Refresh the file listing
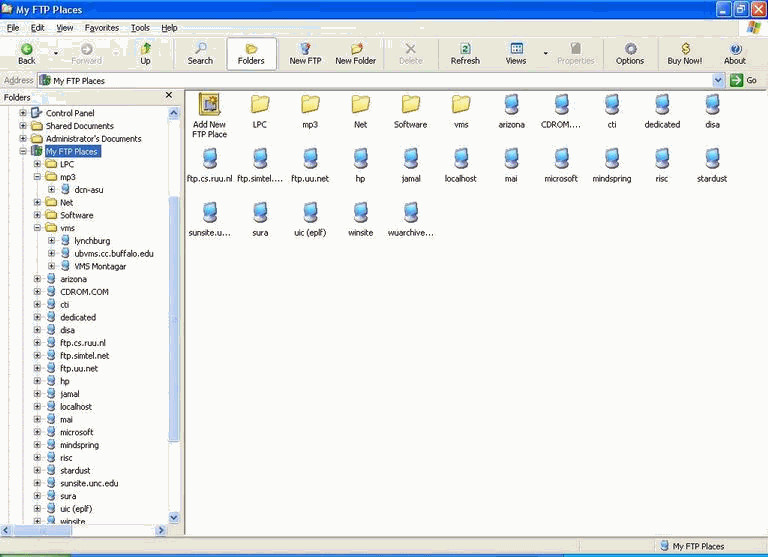This screenshot has width=768, height=557. [465, 54]
